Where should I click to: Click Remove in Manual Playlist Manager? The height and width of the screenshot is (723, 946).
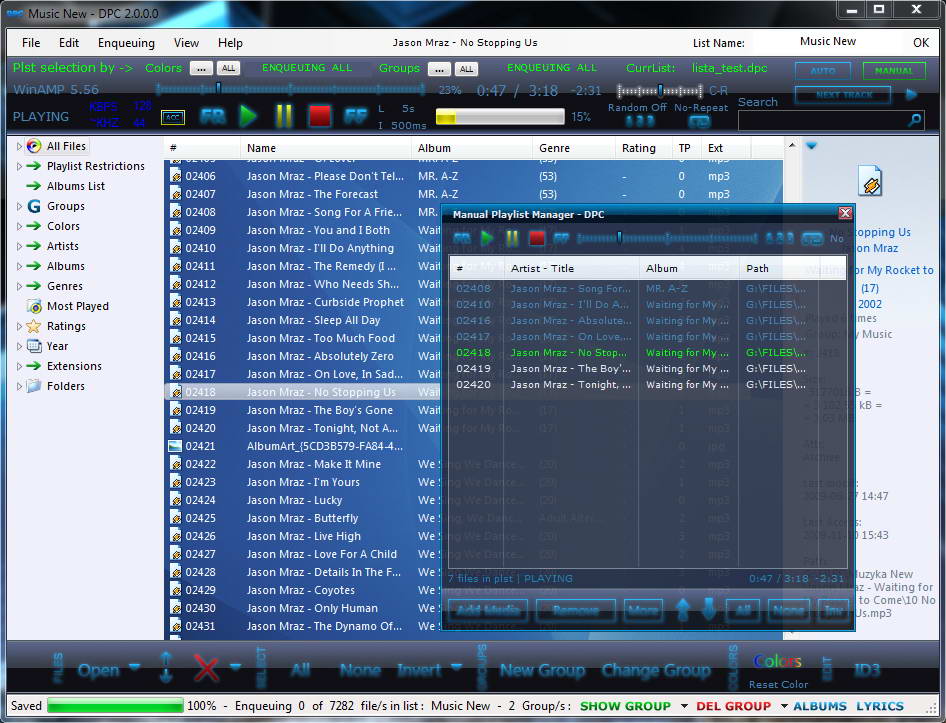pos(576,610)
